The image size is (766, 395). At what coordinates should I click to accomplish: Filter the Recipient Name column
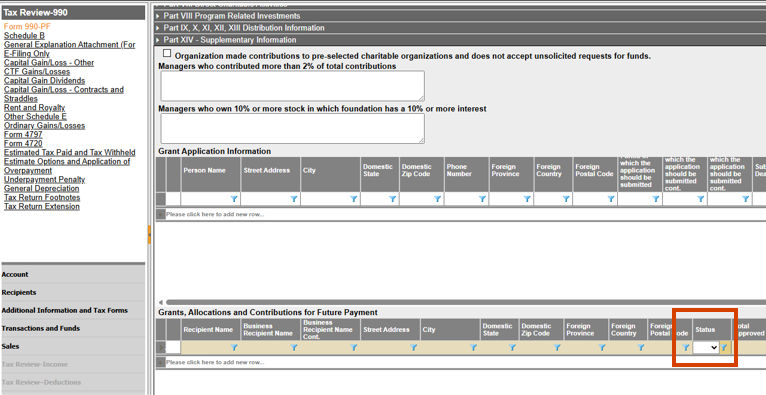(234, 348)
